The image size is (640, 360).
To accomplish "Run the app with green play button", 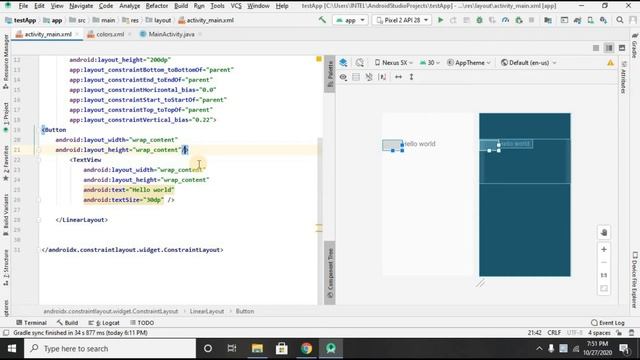I will coord(440,20).
